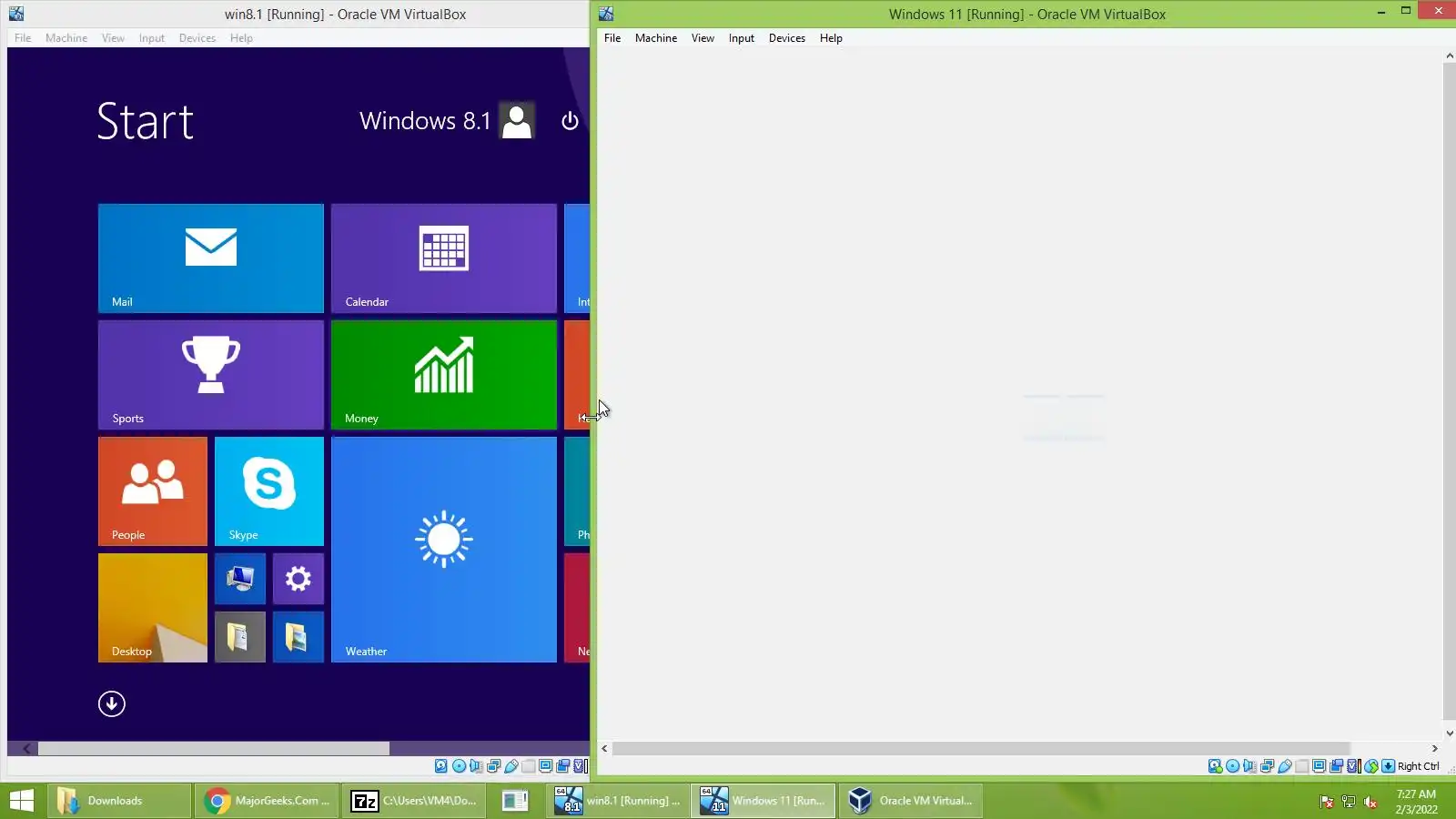The width and height of the screenshot is (1456, 819).
Task: Click network indicator in win8.1 status bar
Action: point(493,766)
